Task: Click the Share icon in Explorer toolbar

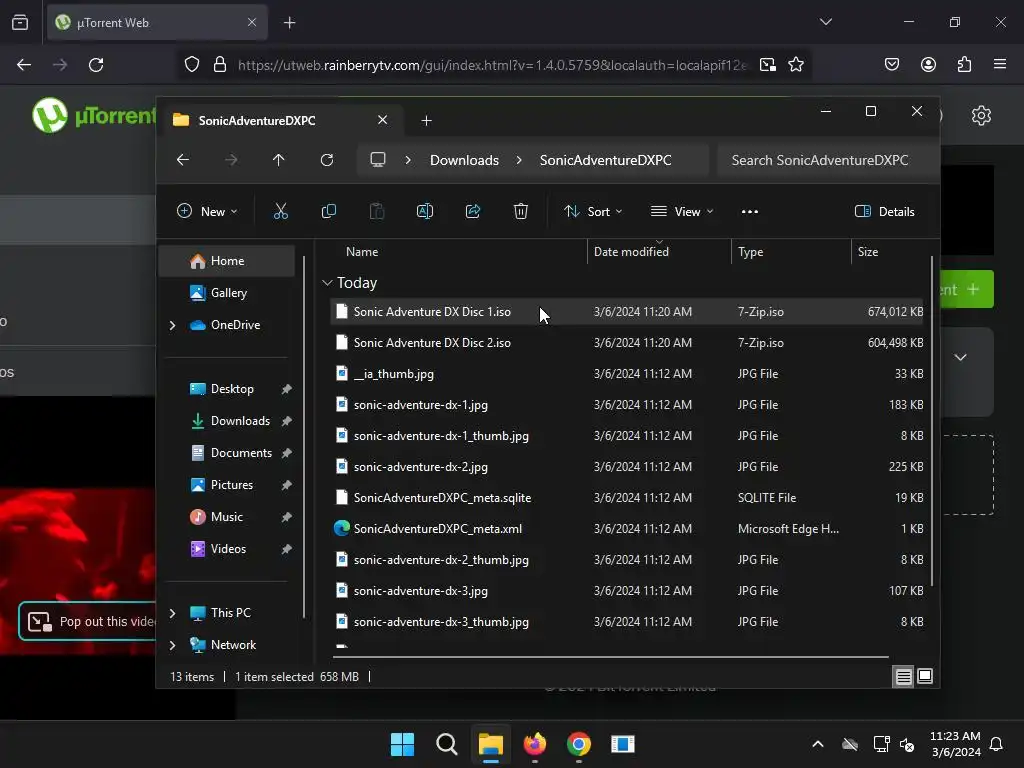Action: click(473, 211)
